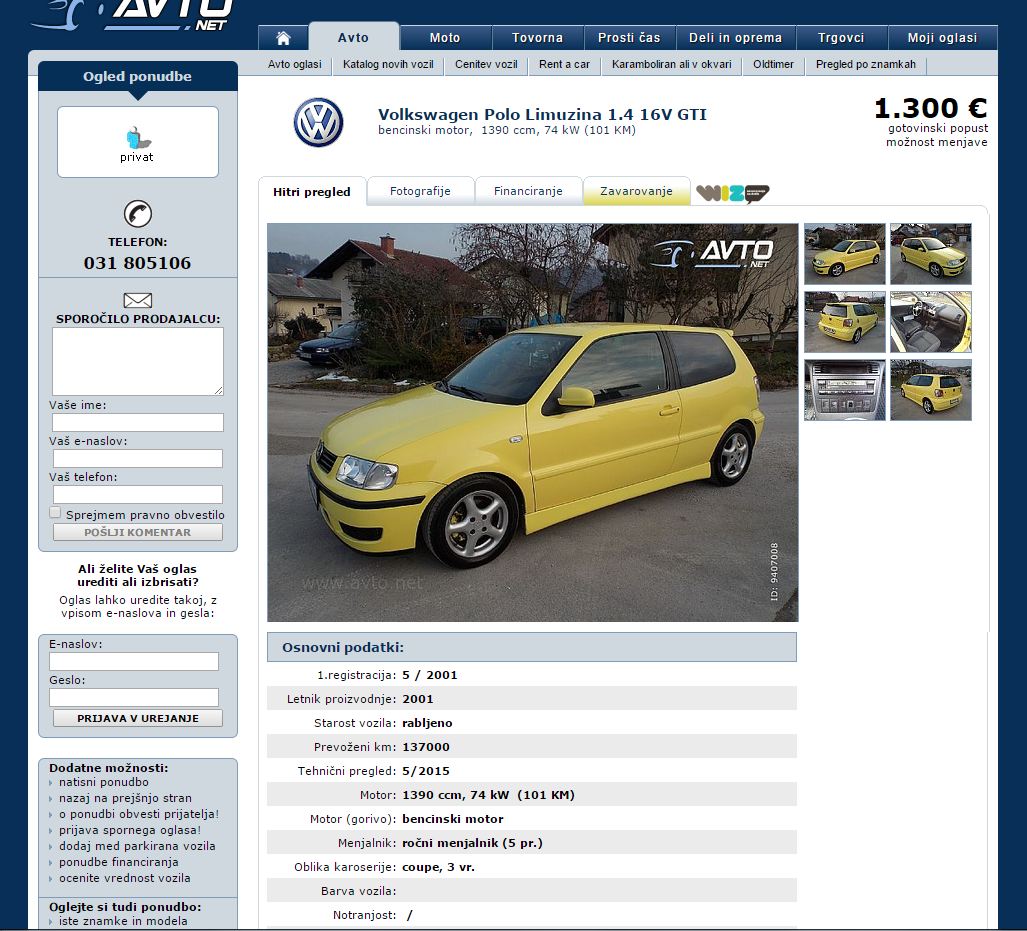Open the Deli in oprema tab
Image resolution: width=1027 pixels, height=931 pixels.
pyautogui.click(x=736, y=38)
